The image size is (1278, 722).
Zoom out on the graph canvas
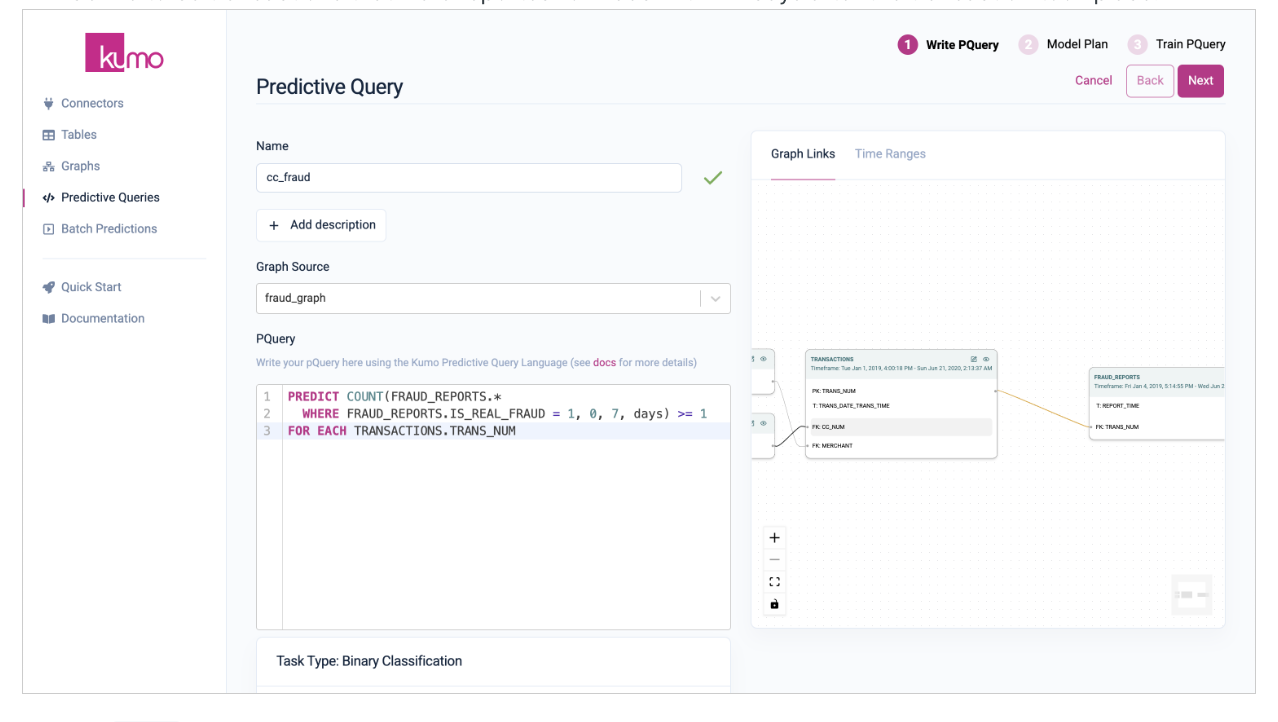[774, 560]
